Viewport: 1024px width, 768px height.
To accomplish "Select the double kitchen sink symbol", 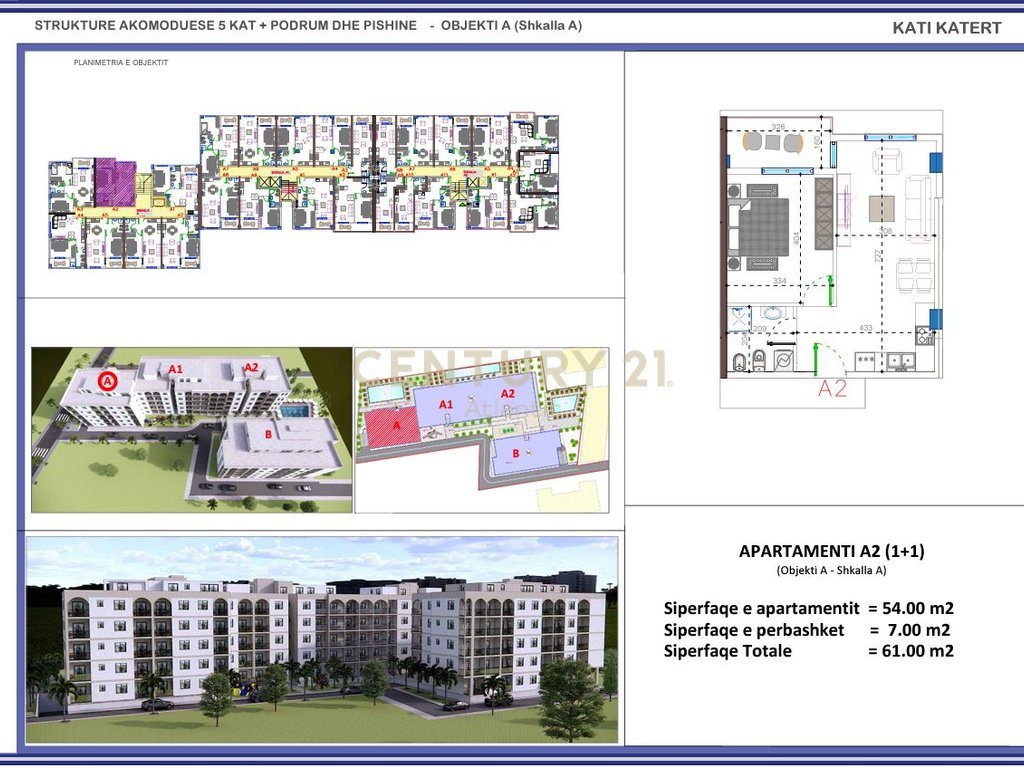I will pos(901,362).
